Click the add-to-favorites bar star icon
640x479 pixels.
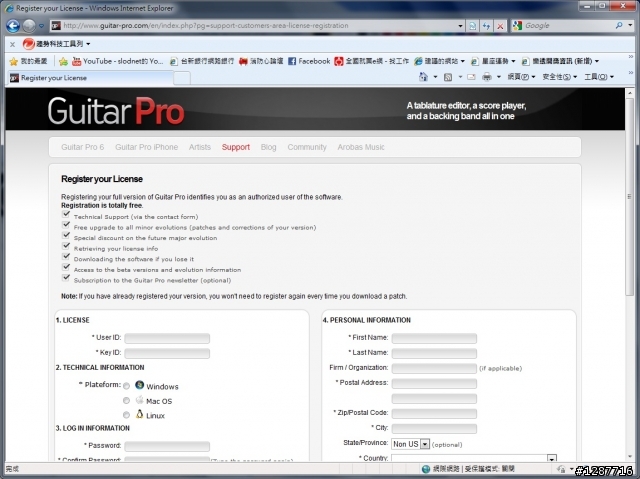pyautogui.click(x=63, y=61)
